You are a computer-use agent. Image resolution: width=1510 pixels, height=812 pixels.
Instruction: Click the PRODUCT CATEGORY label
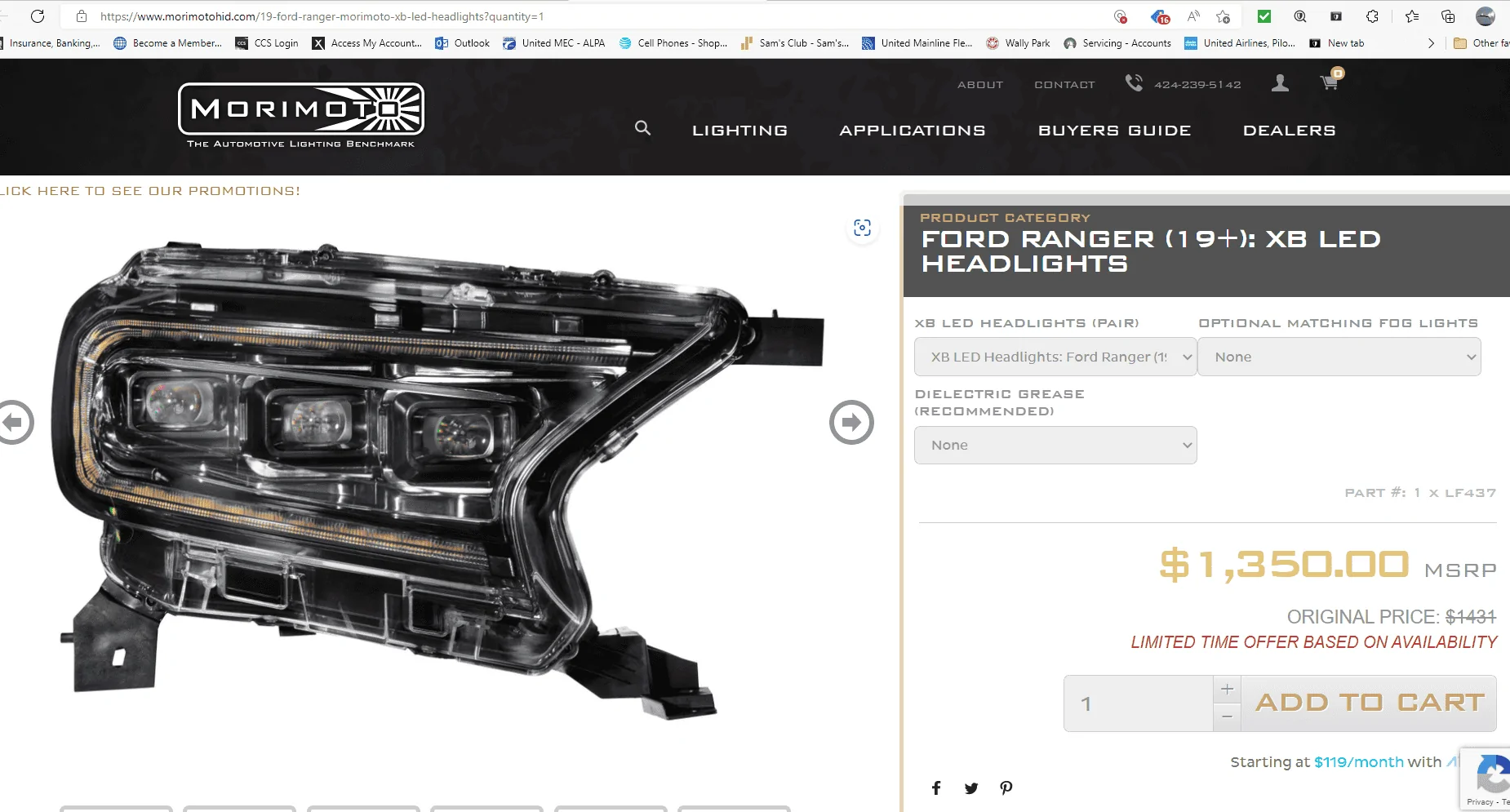(x=1005, y=218)
